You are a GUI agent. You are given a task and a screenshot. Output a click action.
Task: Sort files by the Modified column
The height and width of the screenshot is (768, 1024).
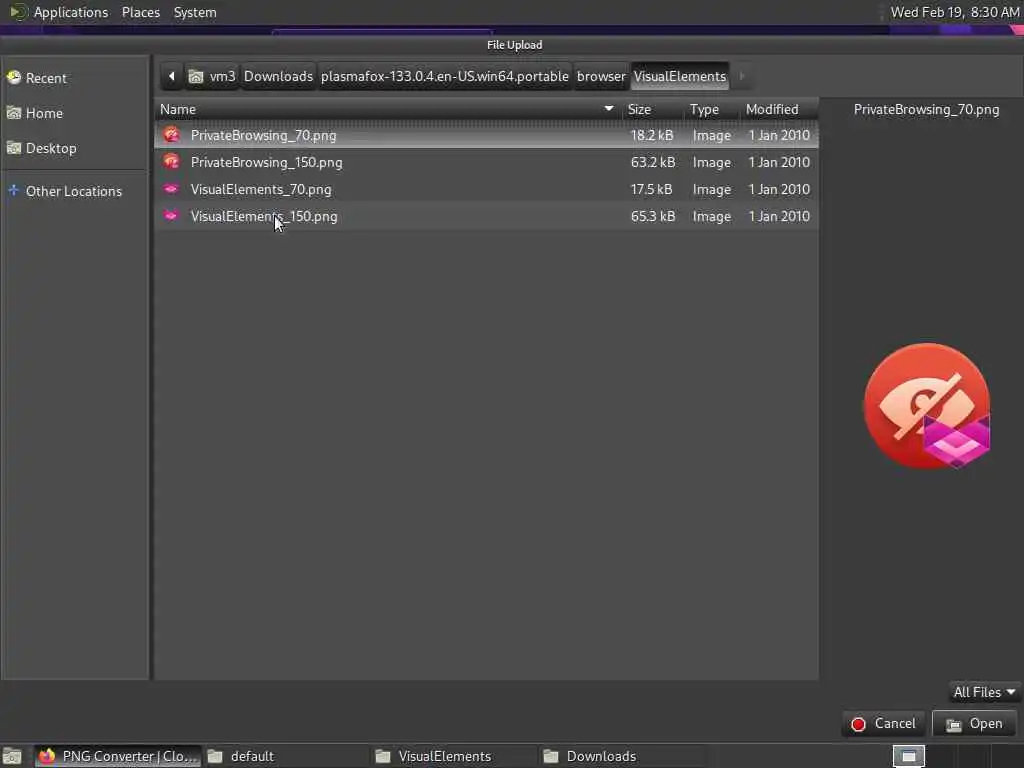click(x=779, y=109)
